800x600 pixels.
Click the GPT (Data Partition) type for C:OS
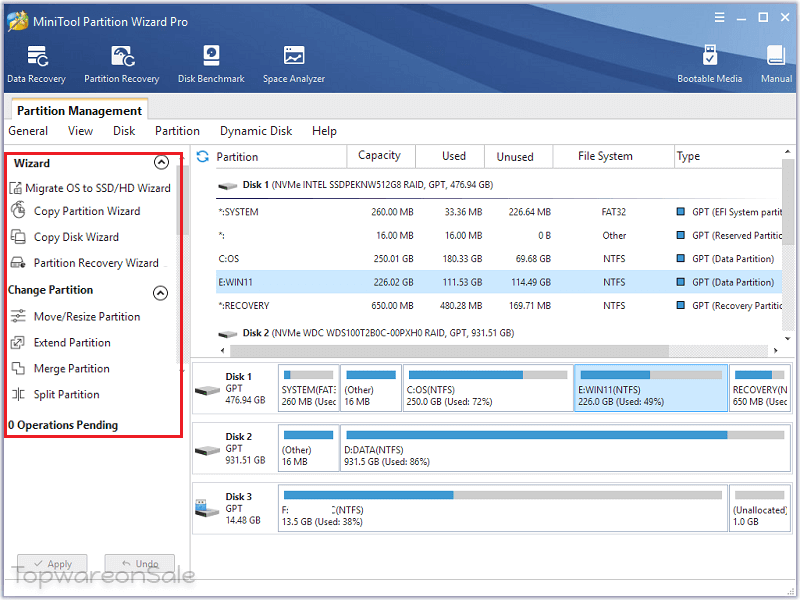pos(733,259)
